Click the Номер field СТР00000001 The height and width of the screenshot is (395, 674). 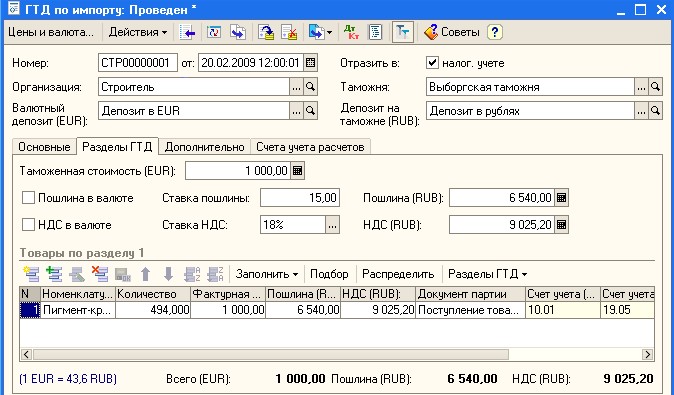coord(138,63)
